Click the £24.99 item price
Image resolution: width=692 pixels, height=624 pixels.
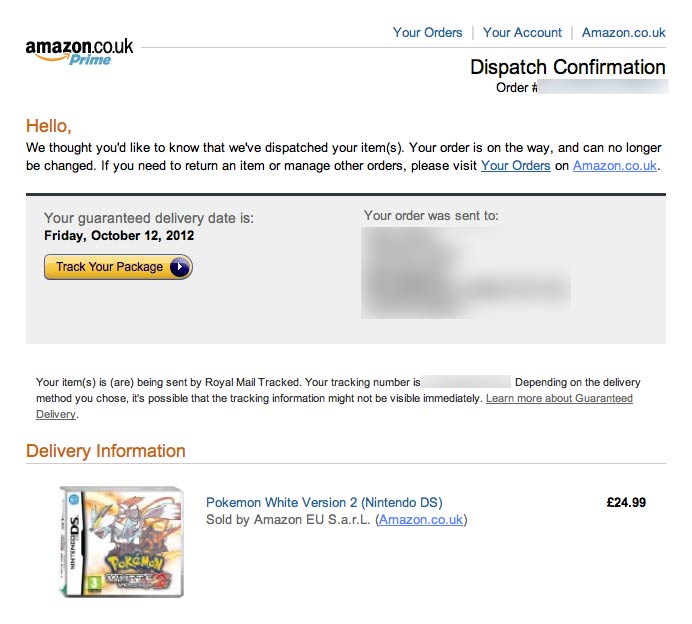(626, 503)
